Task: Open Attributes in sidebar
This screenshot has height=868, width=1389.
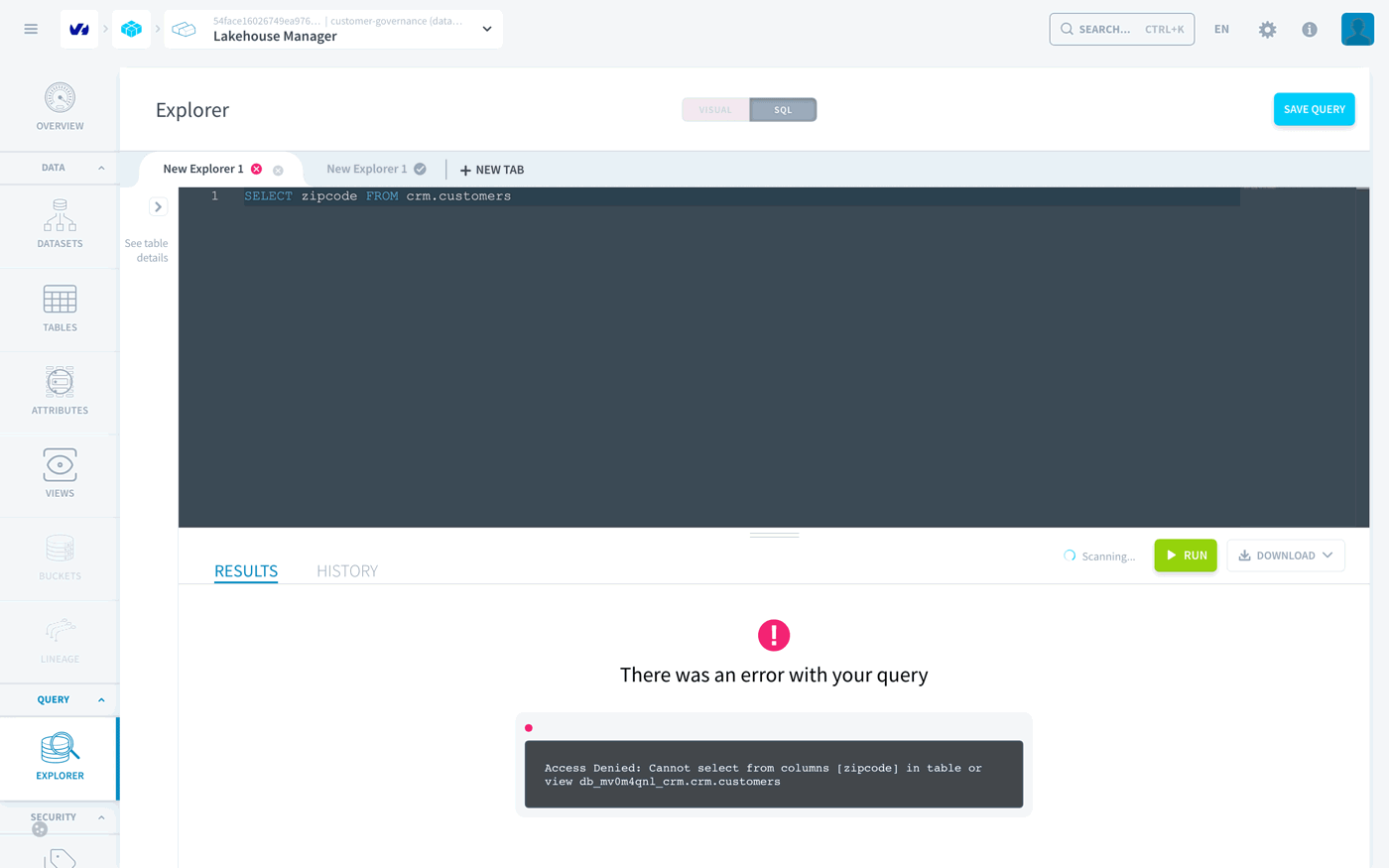Action: pyautogui.click(x=60, y=391)
